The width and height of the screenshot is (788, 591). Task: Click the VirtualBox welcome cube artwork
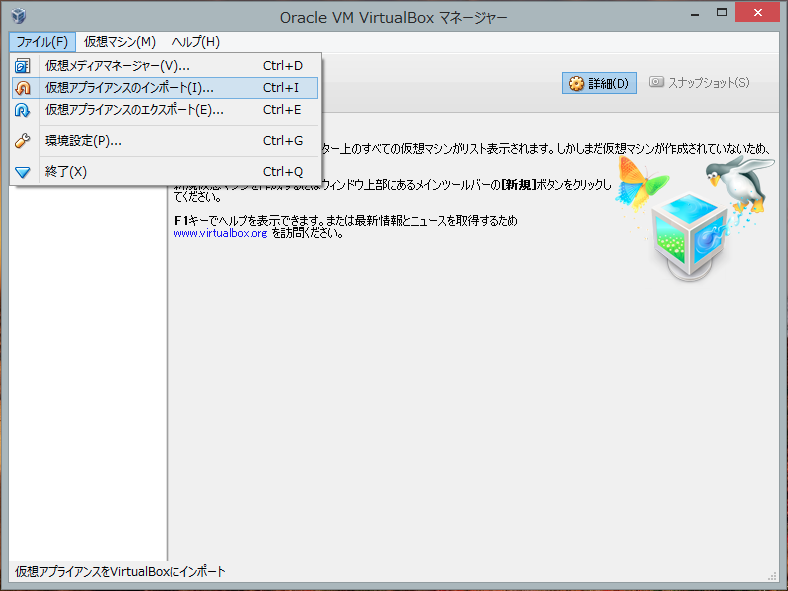click(x=694, y=221)
